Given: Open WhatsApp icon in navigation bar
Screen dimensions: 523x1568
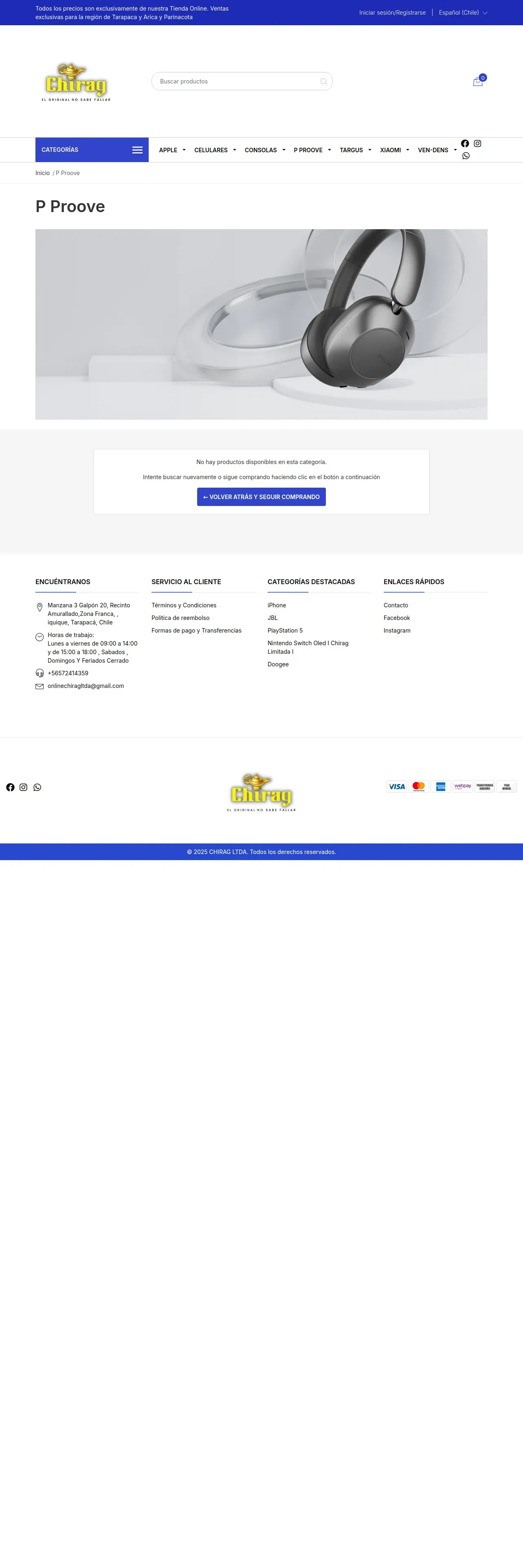Looking at the screenshot, I should point(466,156).
